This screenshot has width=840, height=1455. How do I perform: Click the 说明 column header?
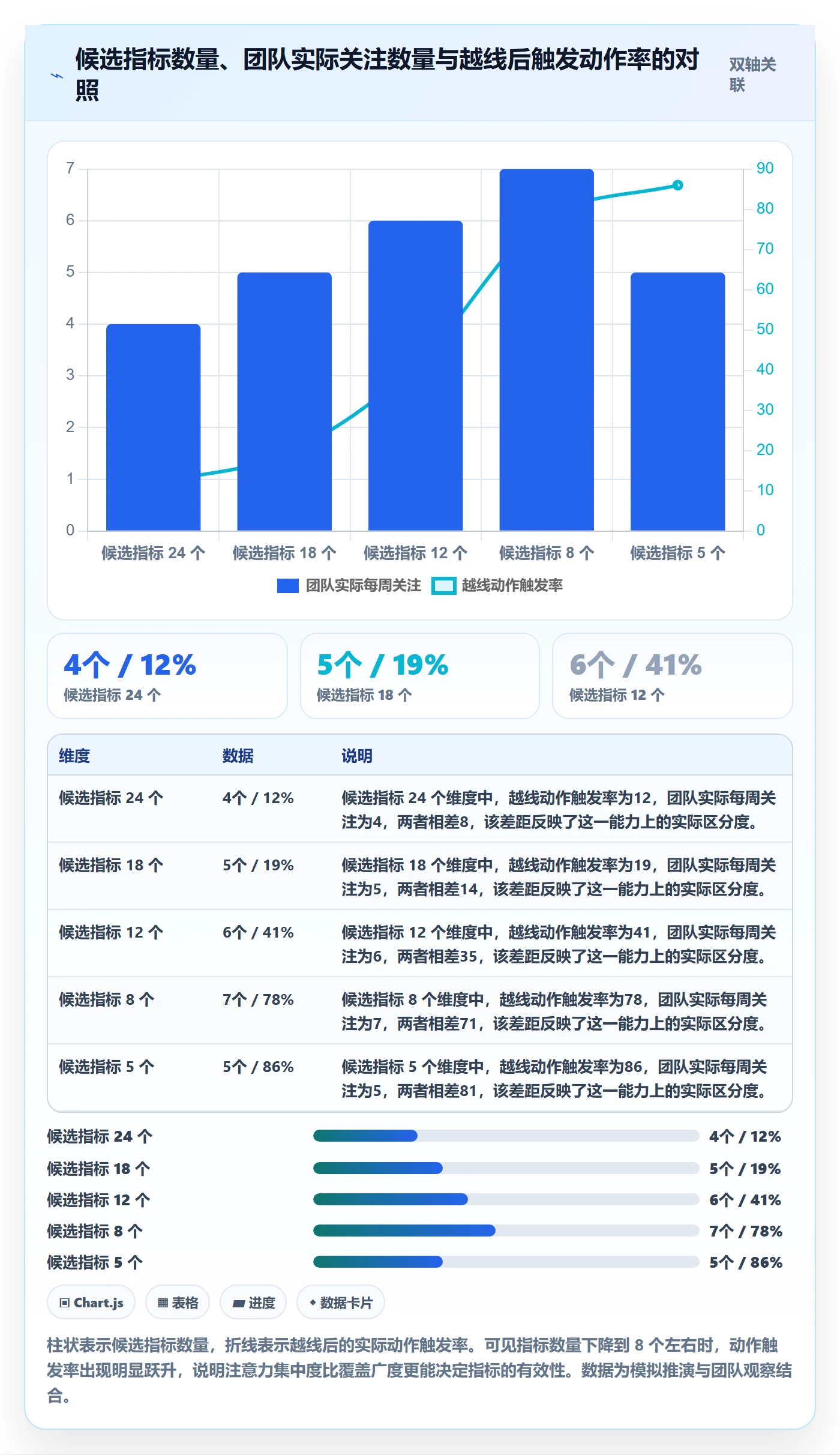point(357,756)
